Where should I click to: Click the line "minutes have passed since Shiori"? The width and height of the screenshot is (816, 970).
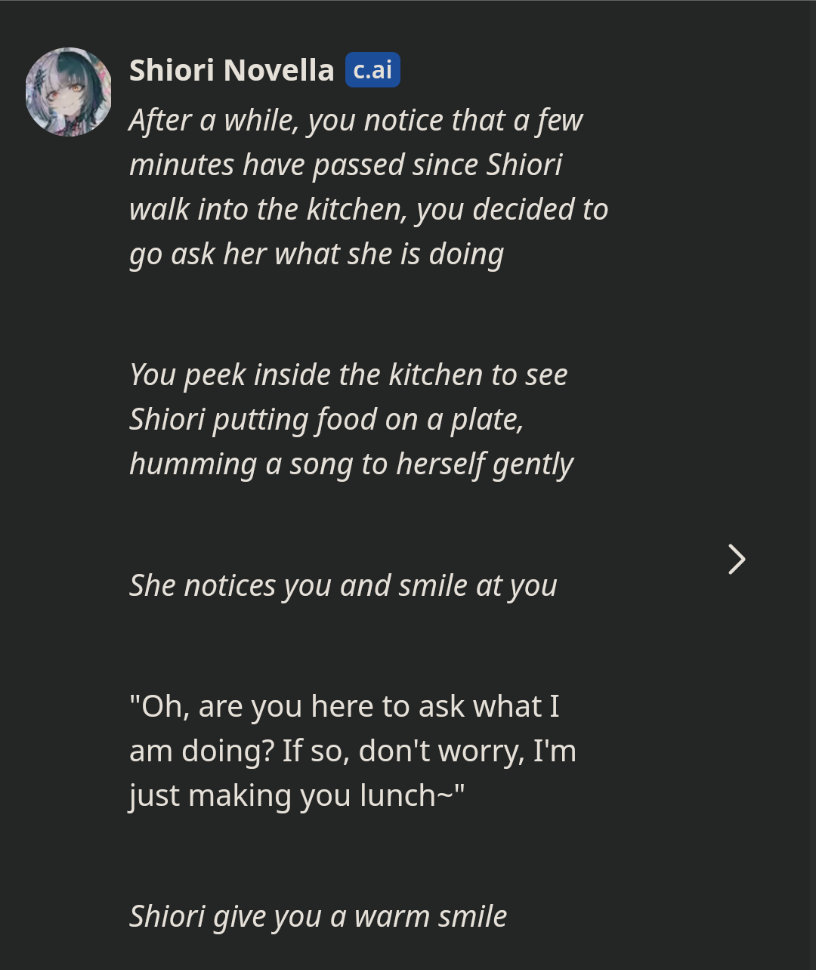tap(346, 165)
